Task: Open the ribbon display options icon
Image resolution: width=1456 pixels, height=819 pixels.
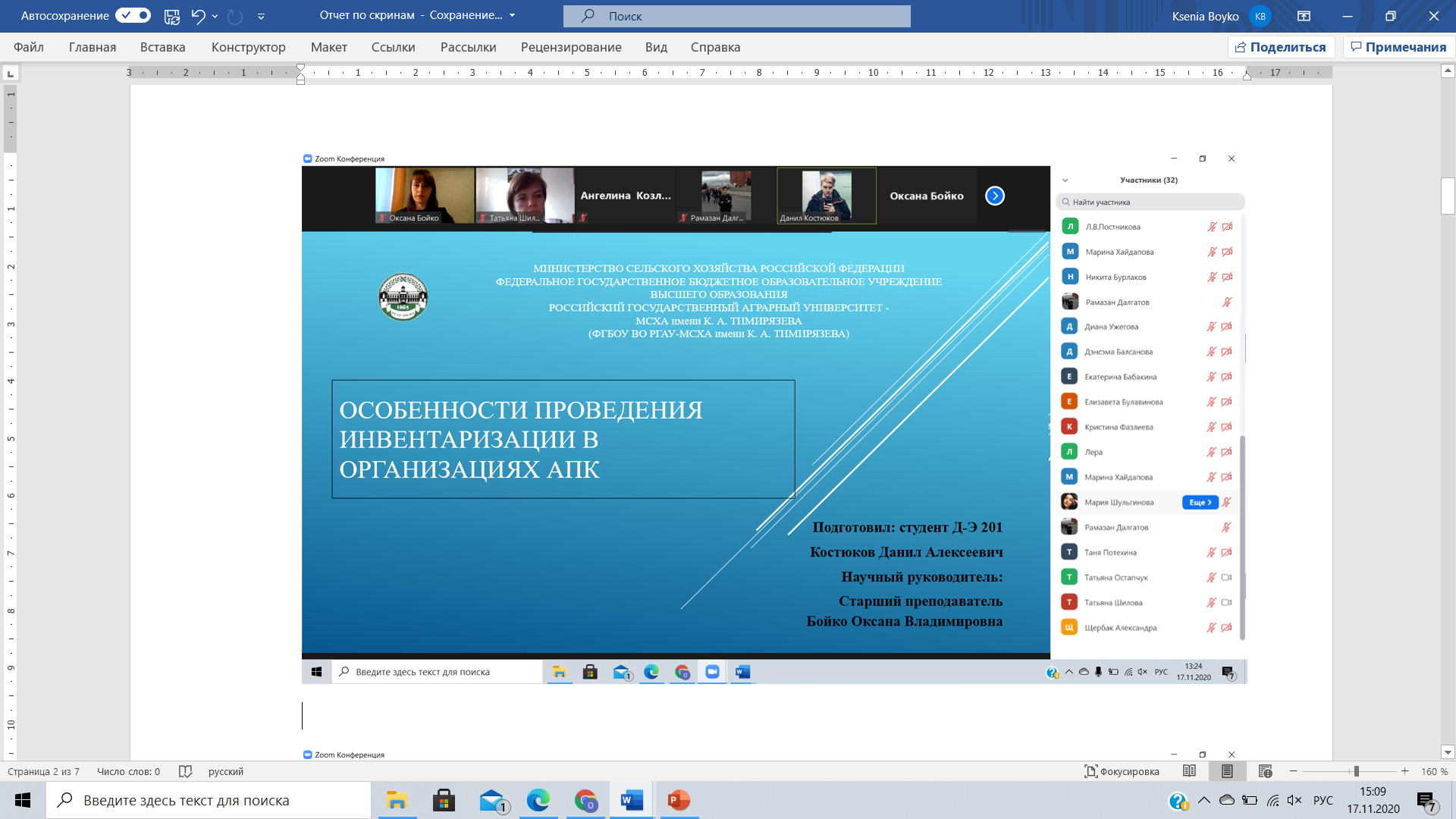Action: pyautogui.click(x=1304, y=16)
